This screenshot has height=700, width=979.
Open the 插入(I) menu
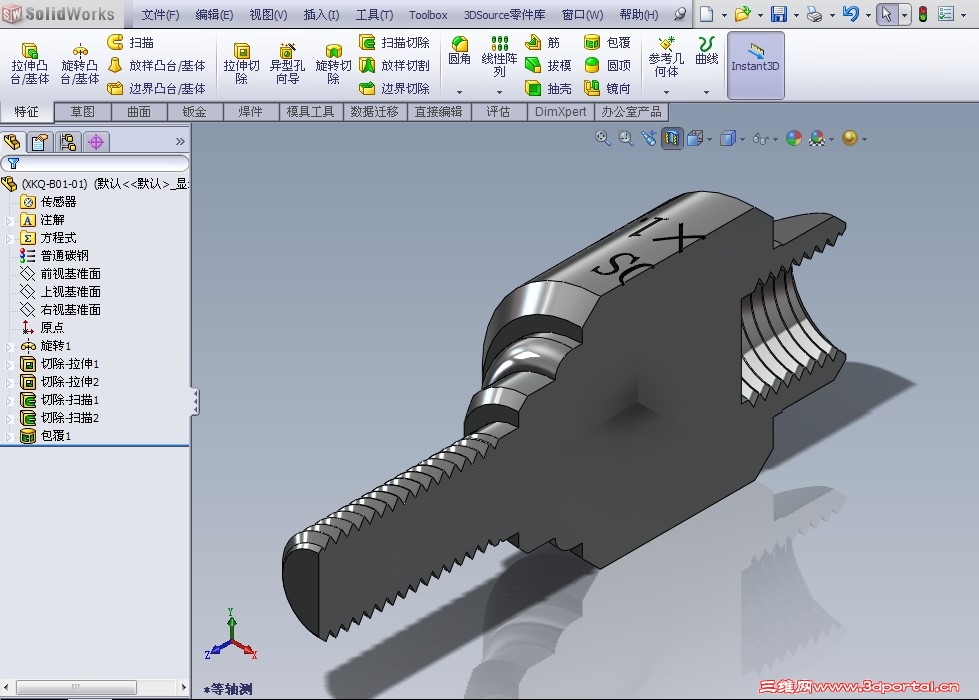coord(321,14)
